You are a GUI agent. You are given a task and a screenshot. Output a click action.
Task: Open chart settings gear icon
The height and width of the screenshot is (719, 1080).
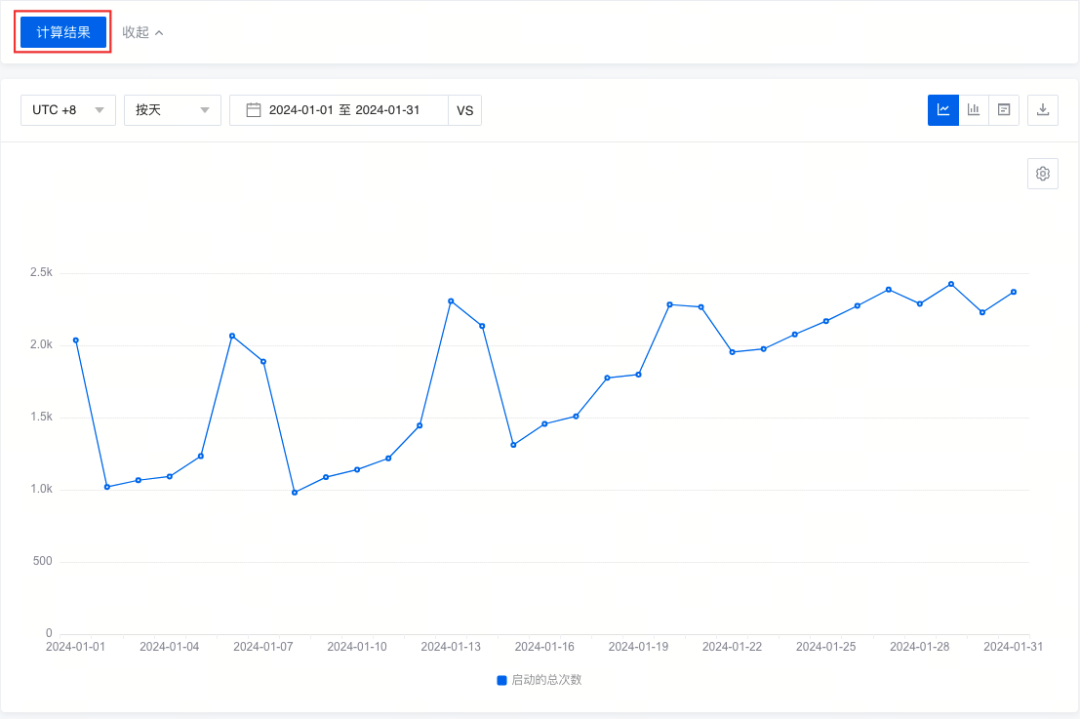click(x=1043, y=174)
